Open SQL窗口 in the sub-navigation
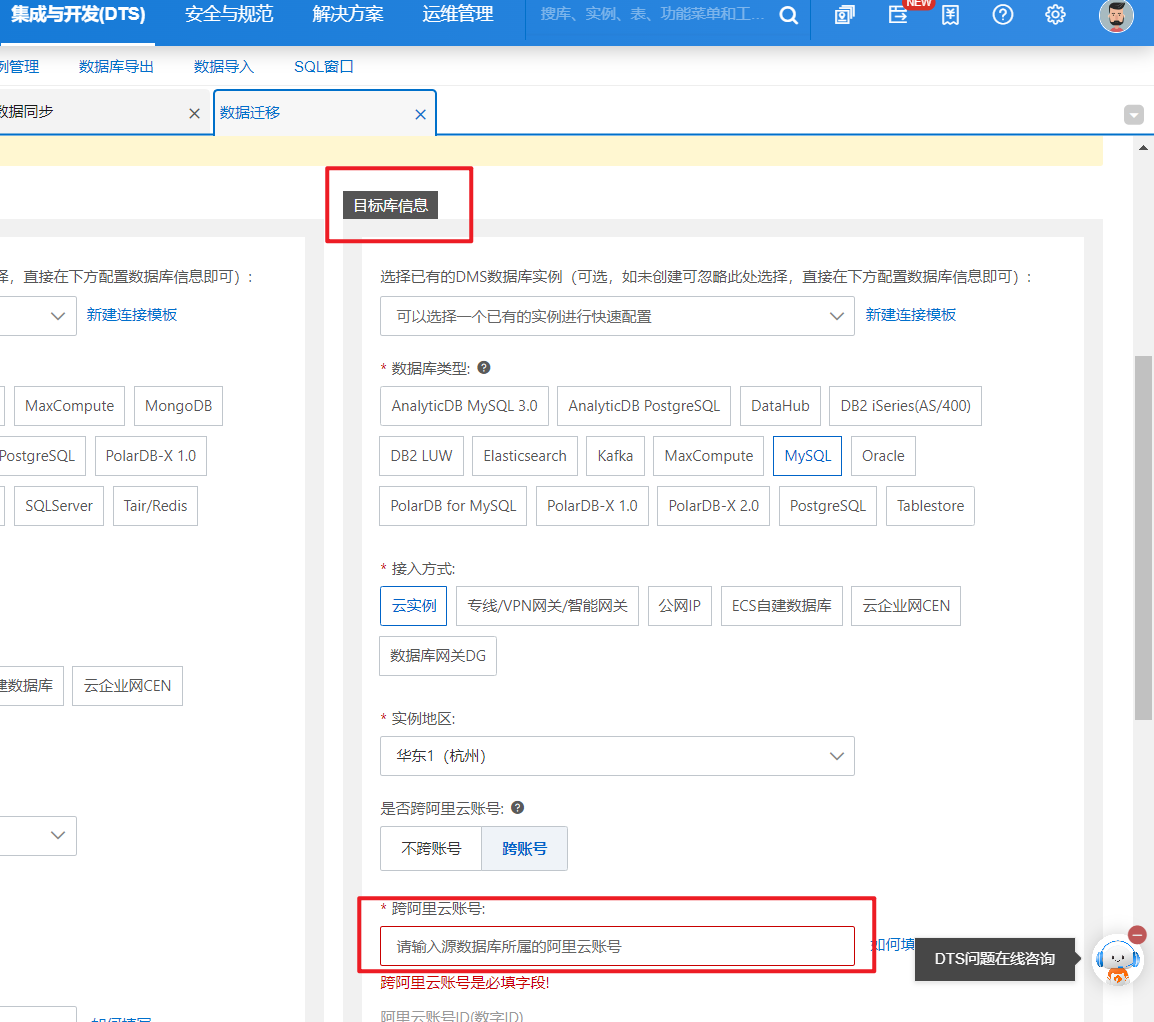 (x=324, y=67)
